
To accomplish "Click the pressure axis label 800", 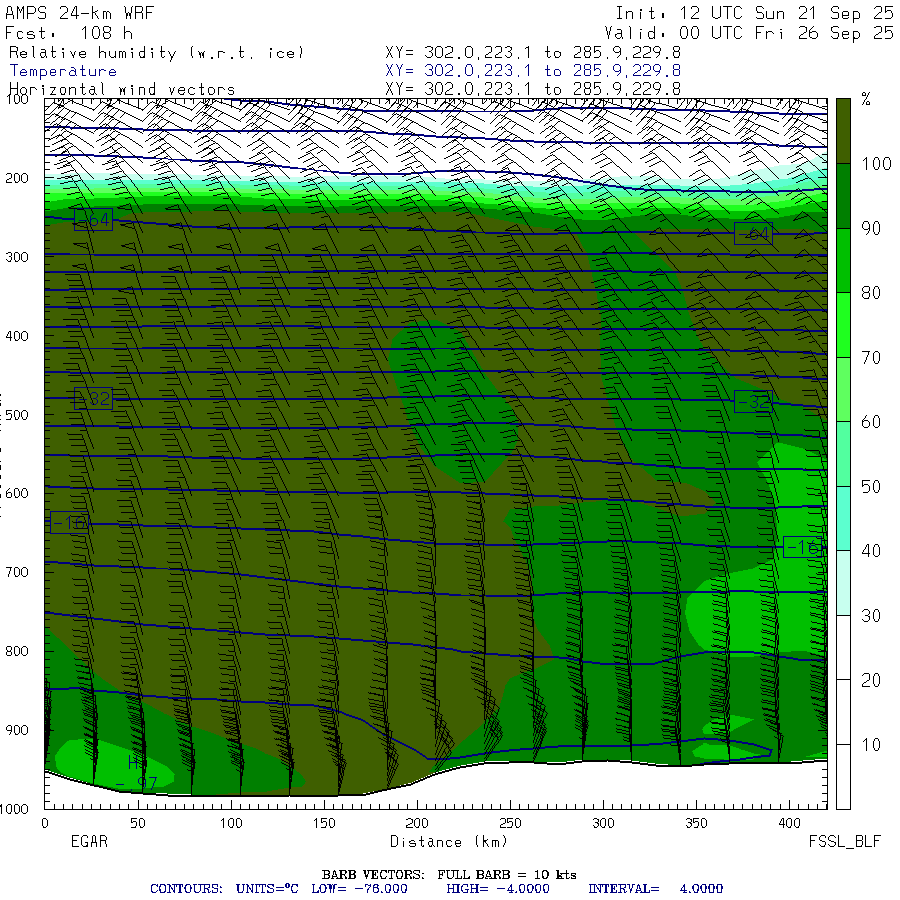I will [x=17, y=651].
